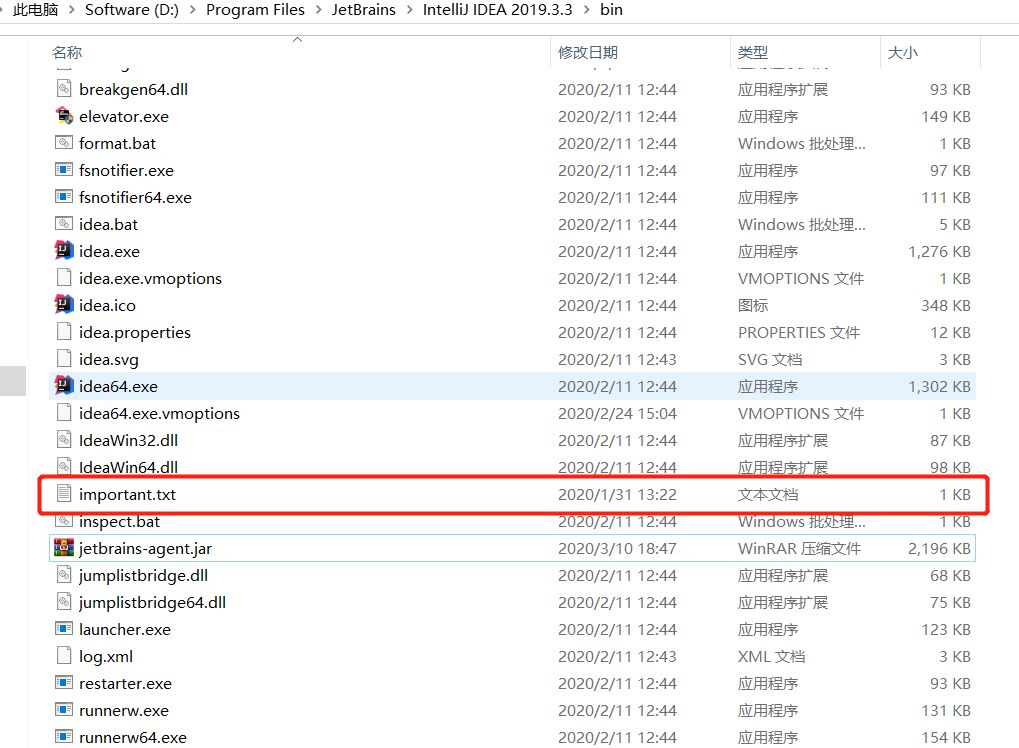Go to 此电脑 in the address bar
Image resolution: width=1019 pixels, height=748 pixels.
[36, 10]
